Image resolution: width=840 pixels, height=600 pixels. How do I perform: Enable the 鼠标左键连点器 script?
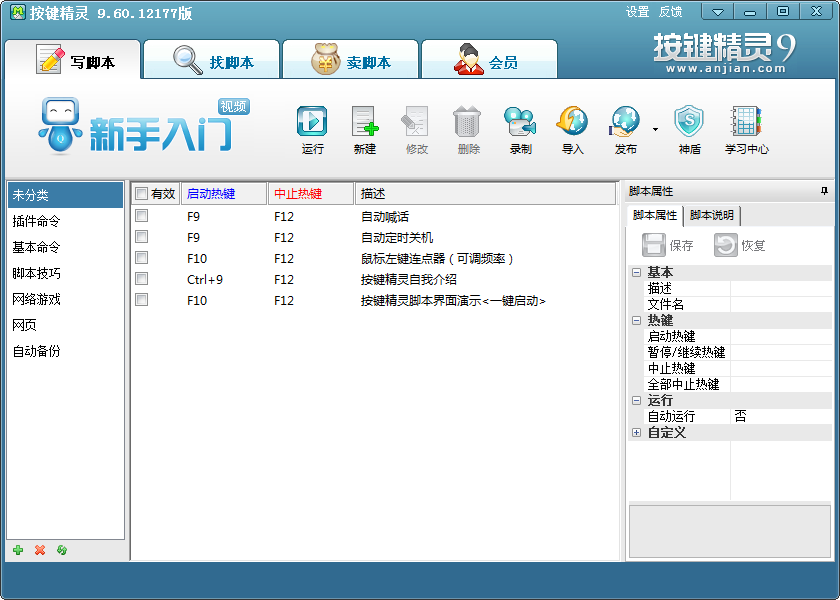[x=141, y=258]
